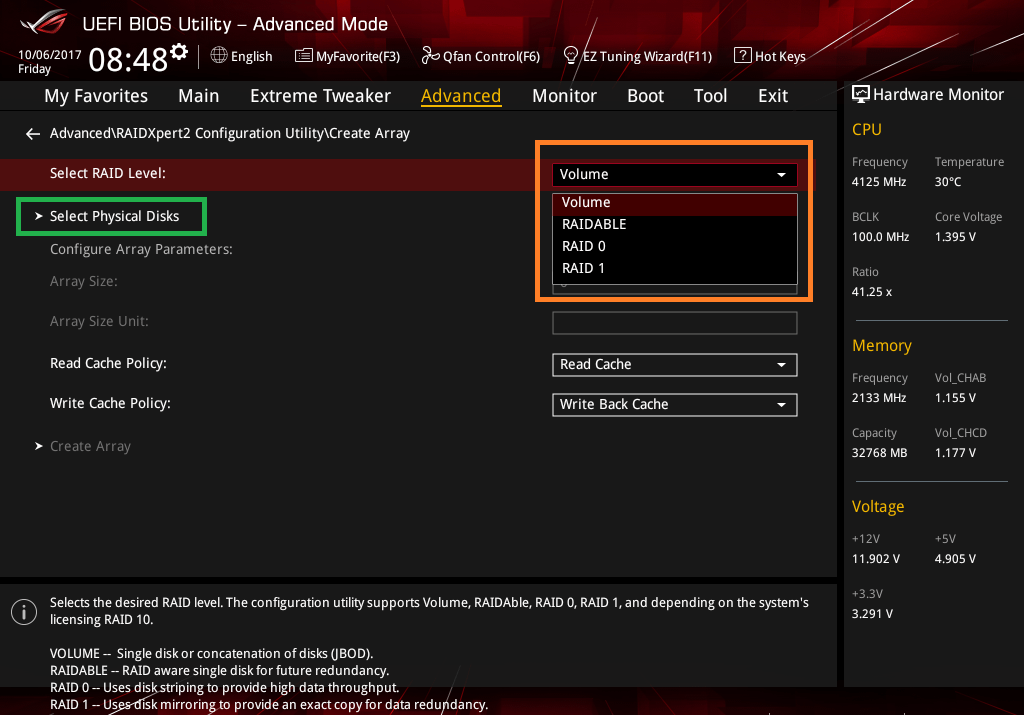Click the 30°C temperature value
This screenshot has width=1024, height=715.
click(x=948, y=182)
